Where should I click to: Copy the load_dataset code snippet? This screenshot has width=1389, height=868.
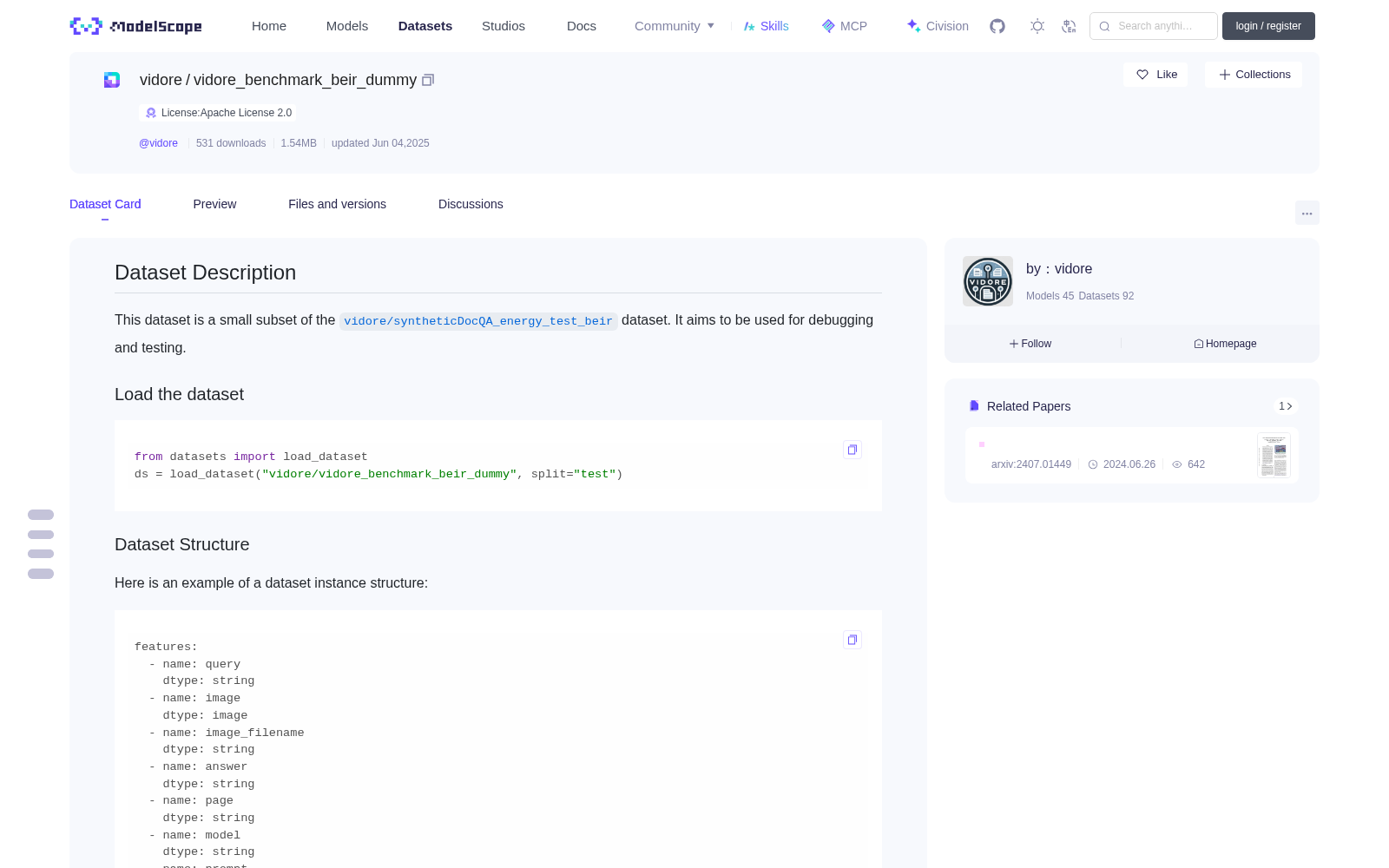(852, 450)
